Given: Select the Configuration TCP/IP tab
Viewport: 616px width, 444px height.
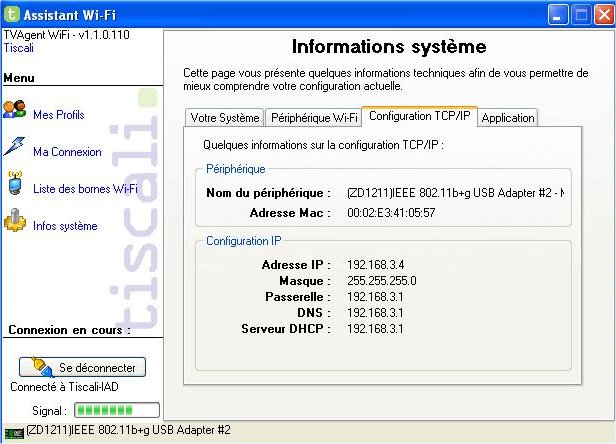Looking at the screenshot, I should click(x=420, y=116).
